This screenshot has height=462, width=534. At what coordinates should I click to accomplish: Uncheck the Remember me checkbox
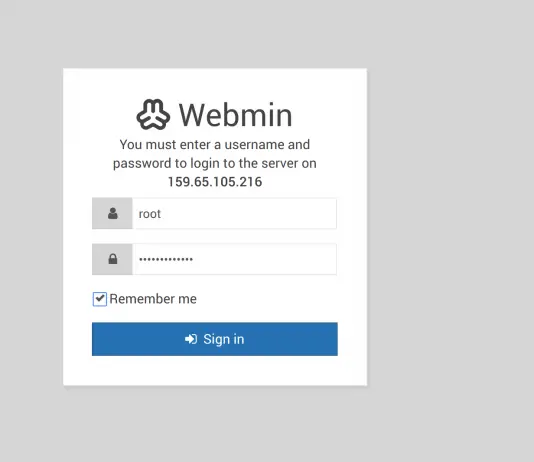(x=100, y=299)
